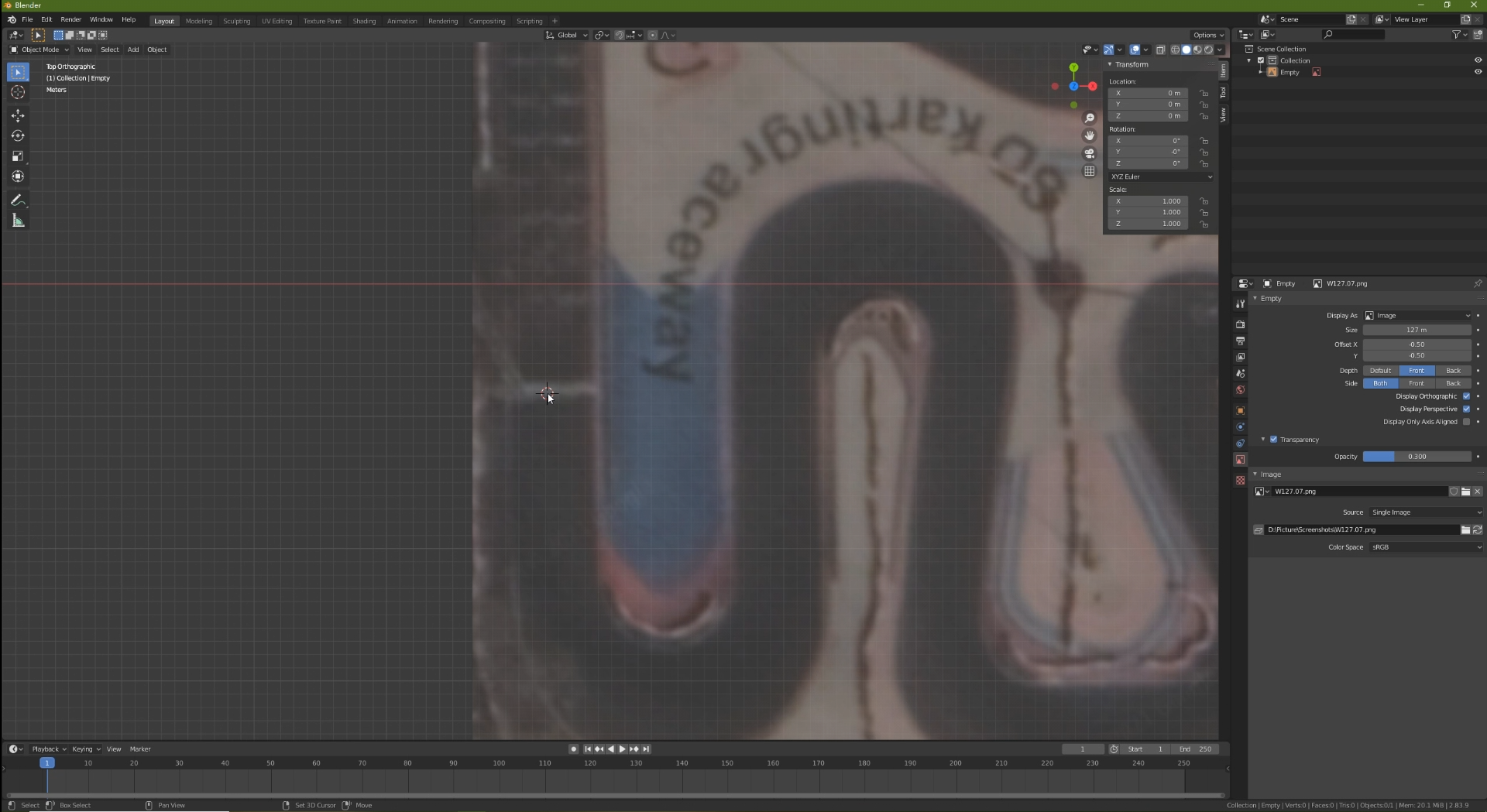Set Depth to Default
The image size is (1487, 812).
(1381, 371)
